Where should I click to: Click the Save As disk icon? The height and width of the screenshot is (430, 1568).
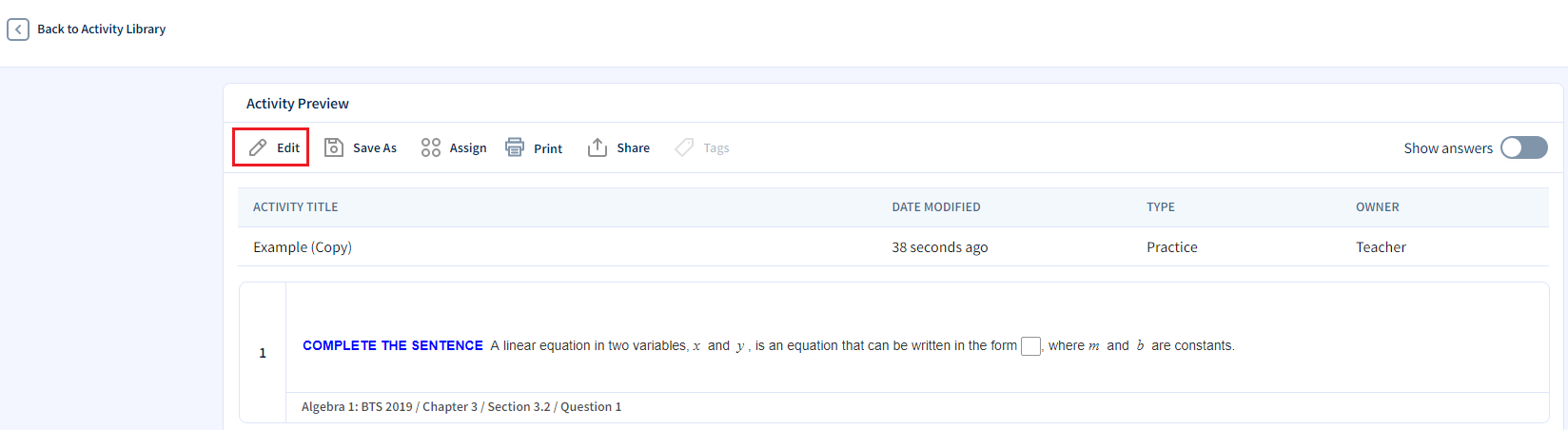[x=334, y=147]
